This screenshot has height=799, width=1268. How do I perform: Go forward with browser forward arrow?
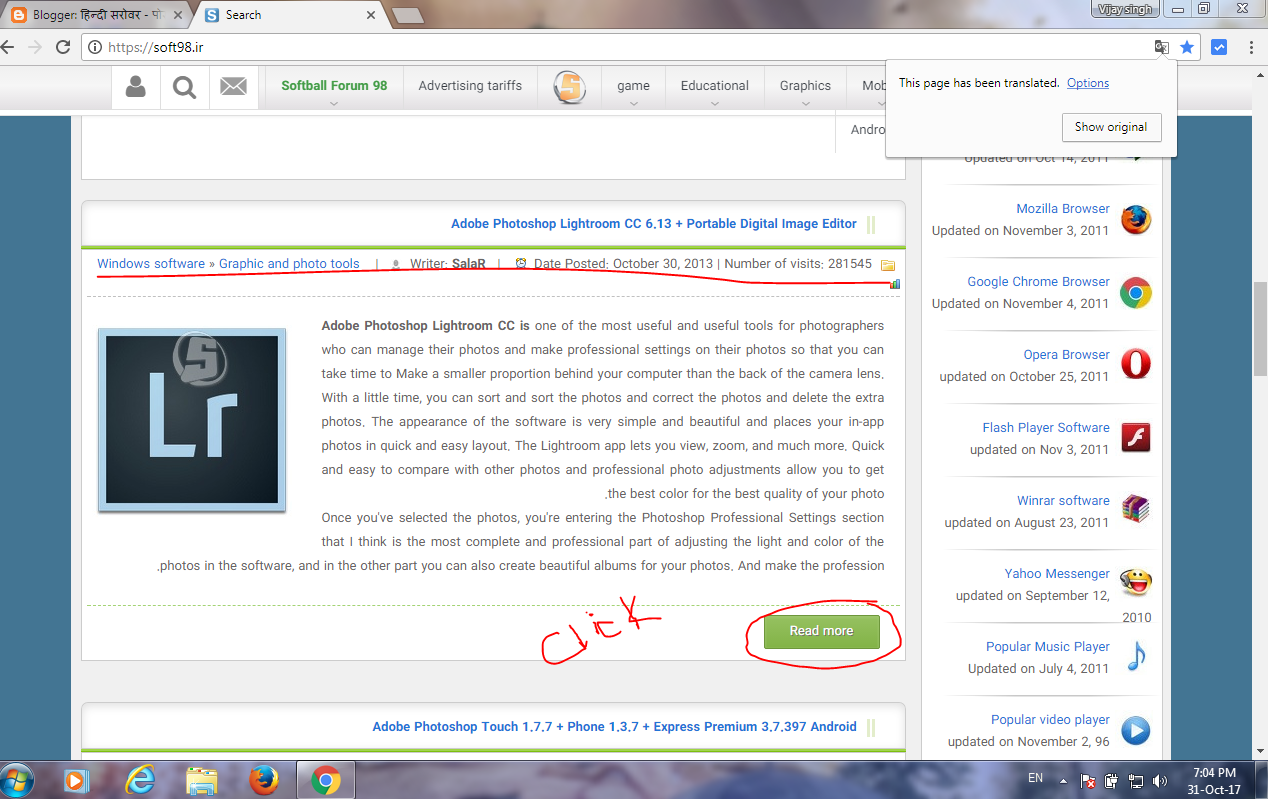coord(35,47)
